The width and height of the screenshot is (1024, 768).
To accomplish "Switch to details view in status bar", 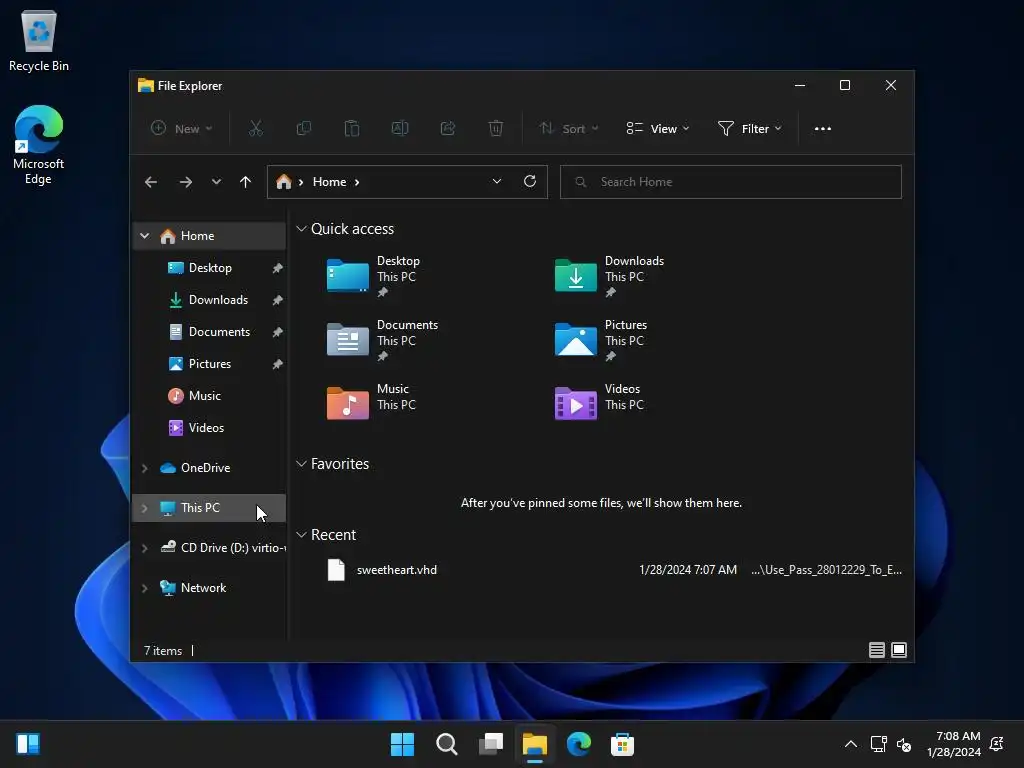I will pos(877,650).
